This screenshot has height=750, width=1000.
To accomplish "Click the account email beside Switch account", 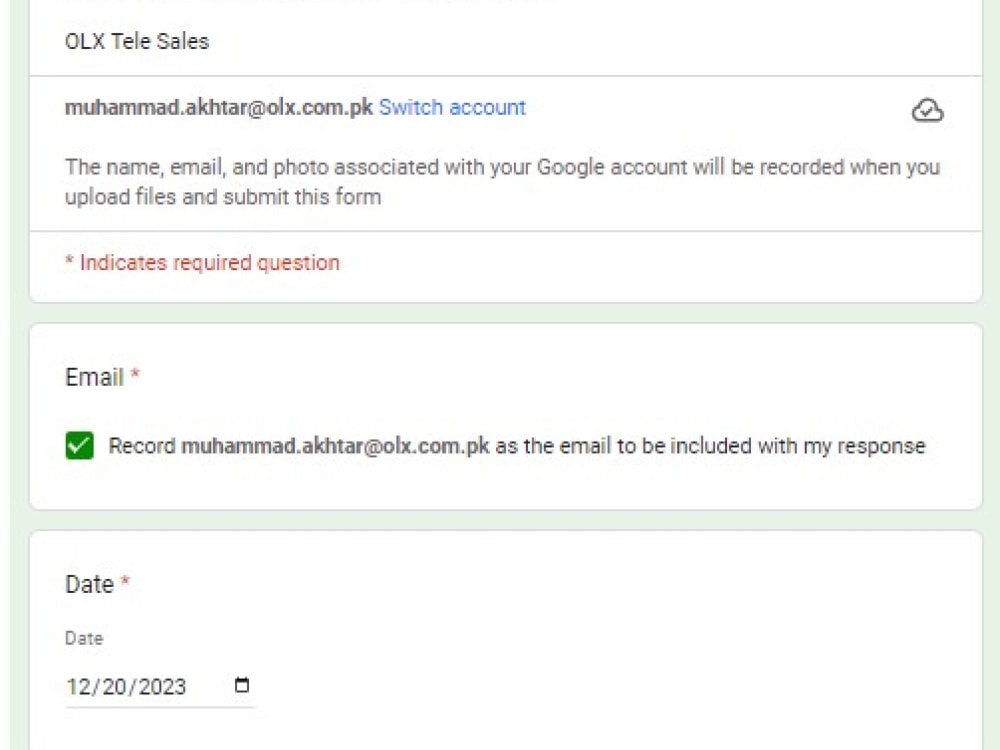I will coord(219,108).
